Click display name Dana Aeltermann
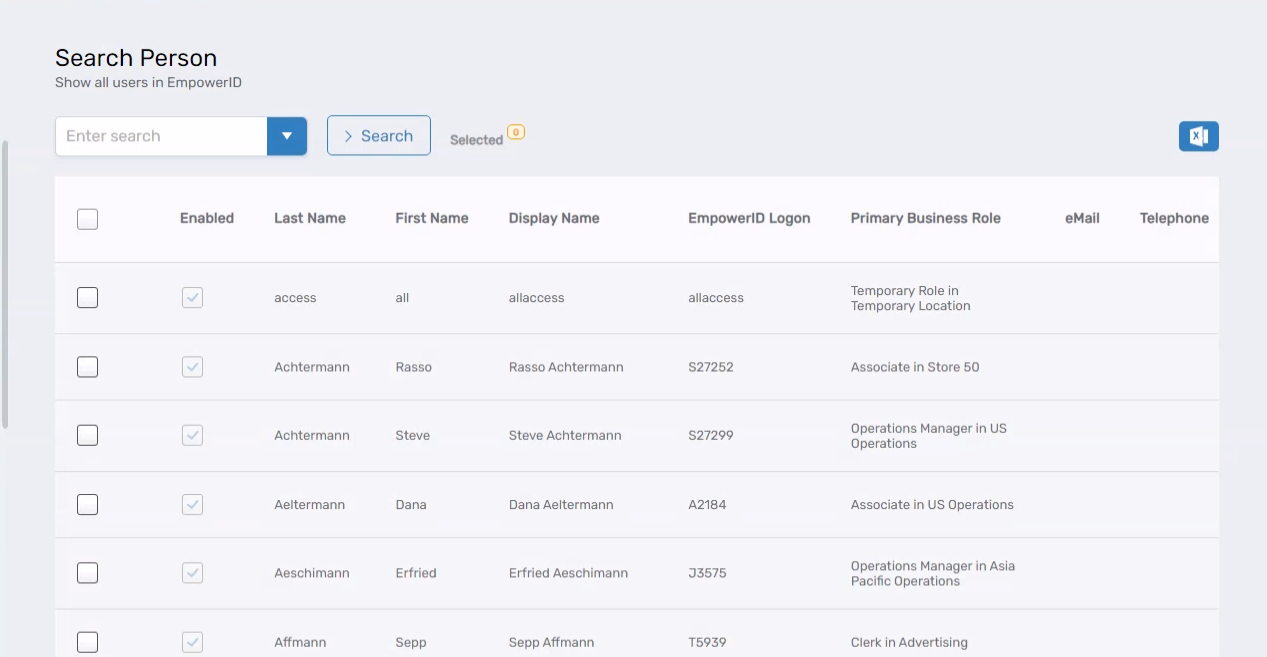 [561, 505]
